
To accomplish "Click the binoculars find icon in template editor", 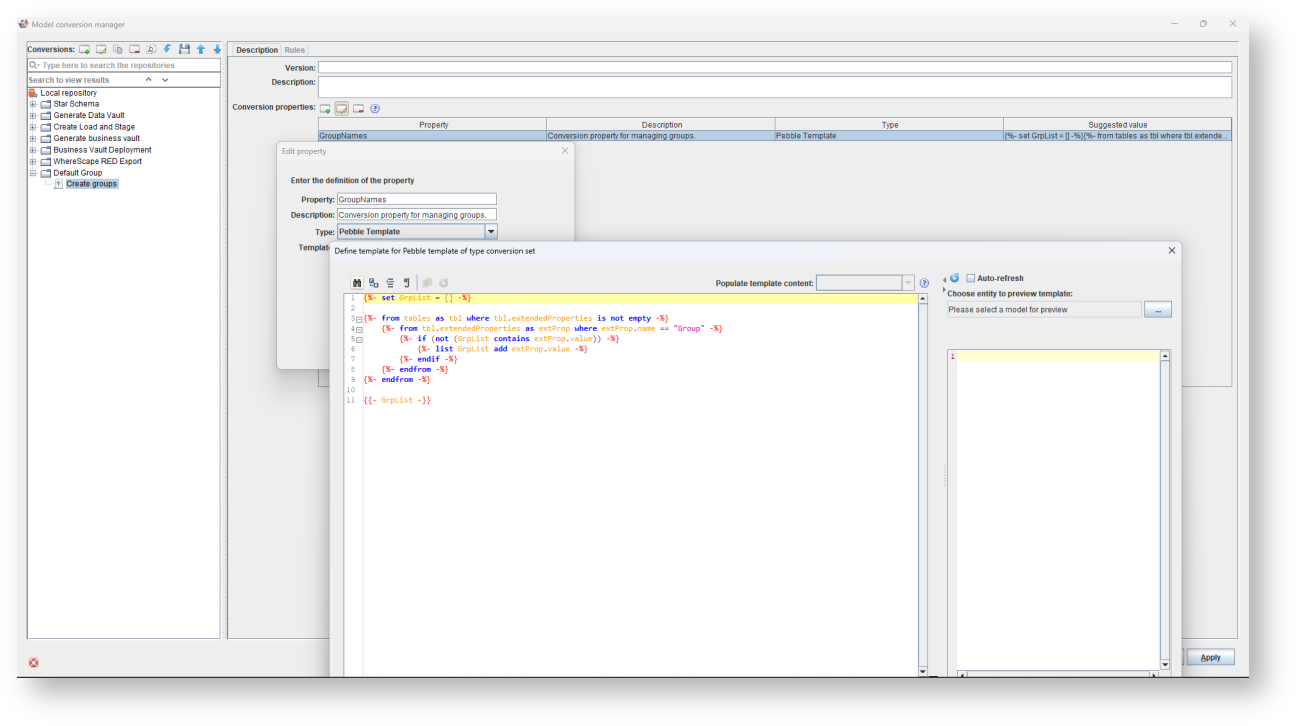I will point(357,283).
